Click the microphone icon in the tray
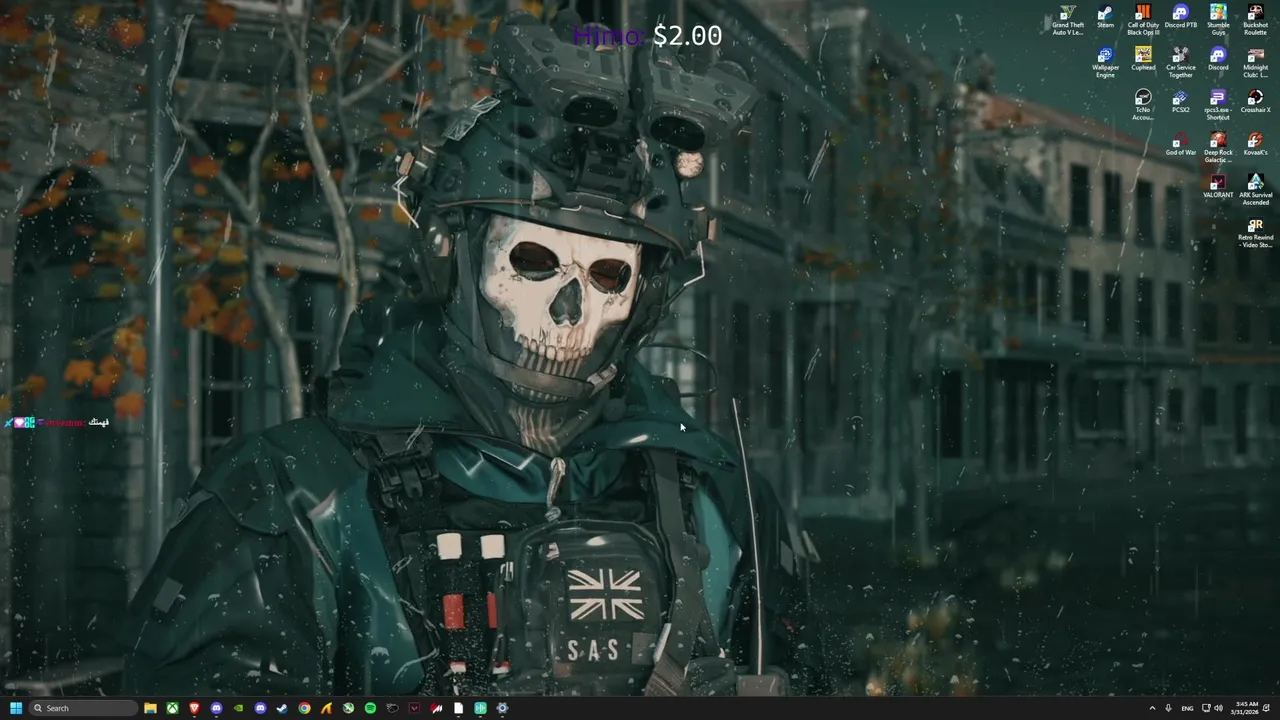This screenshot has height=720, width=1280. 1168,708
